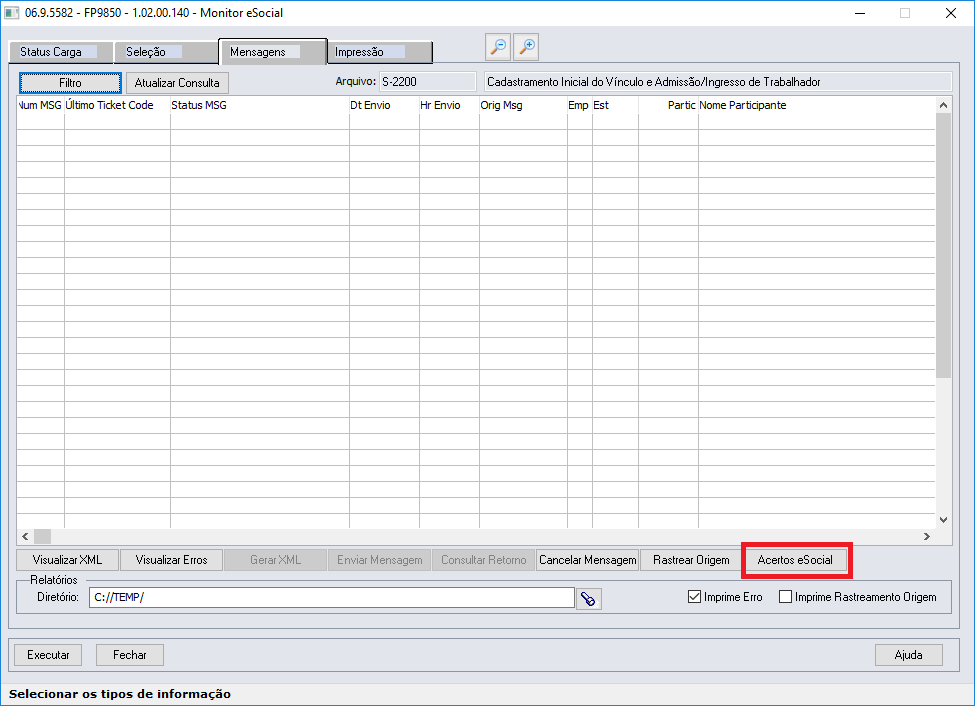
Task: Click the Gerar XML button
Action: [x=275, y=560]
